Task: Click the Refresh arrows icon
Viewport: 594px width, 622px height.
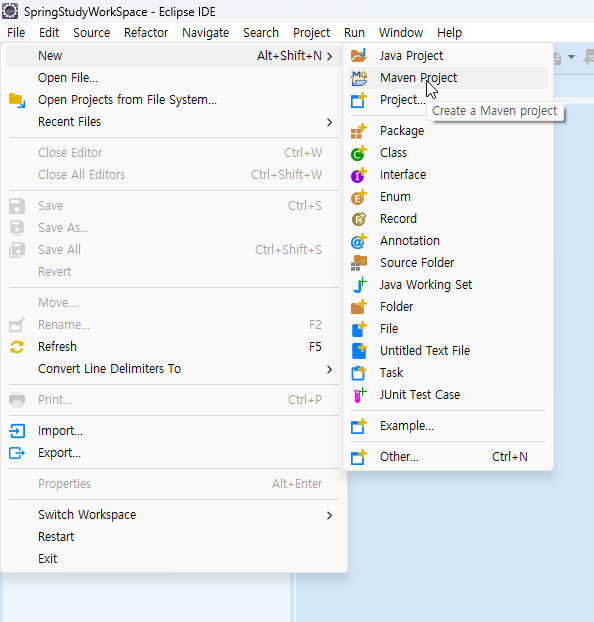Action: pos(17,347)
